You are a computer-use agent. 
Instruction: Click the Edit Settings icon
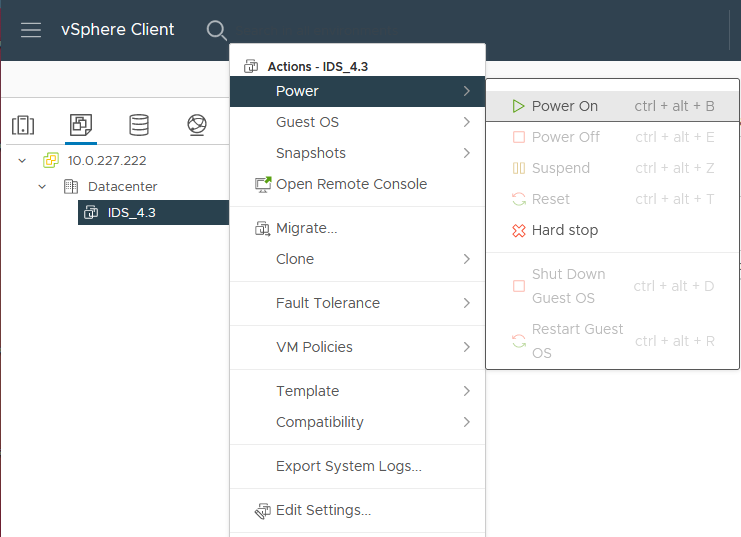click(x=263, y=511)
